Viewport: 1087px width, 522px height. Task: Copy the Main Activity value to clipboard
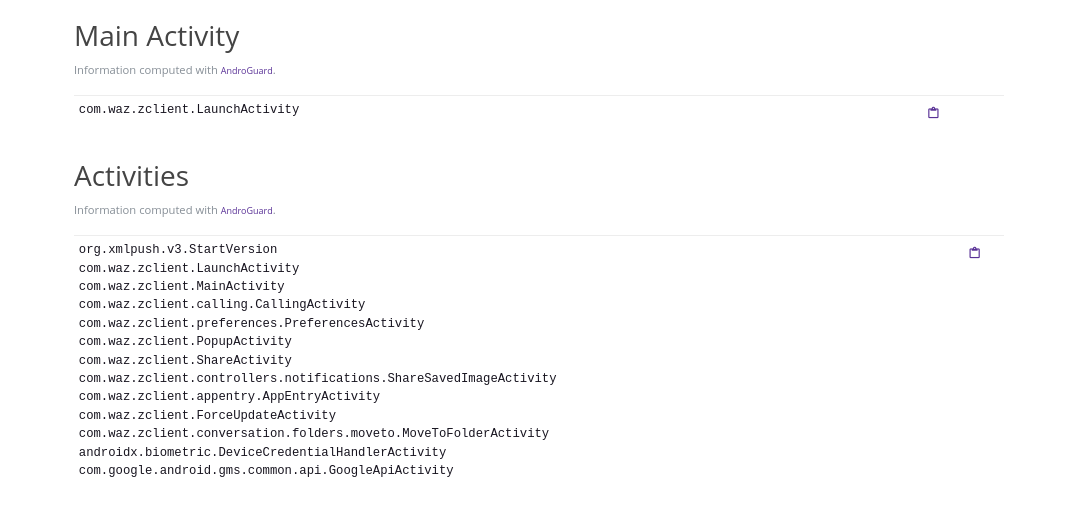pos(933,113)
